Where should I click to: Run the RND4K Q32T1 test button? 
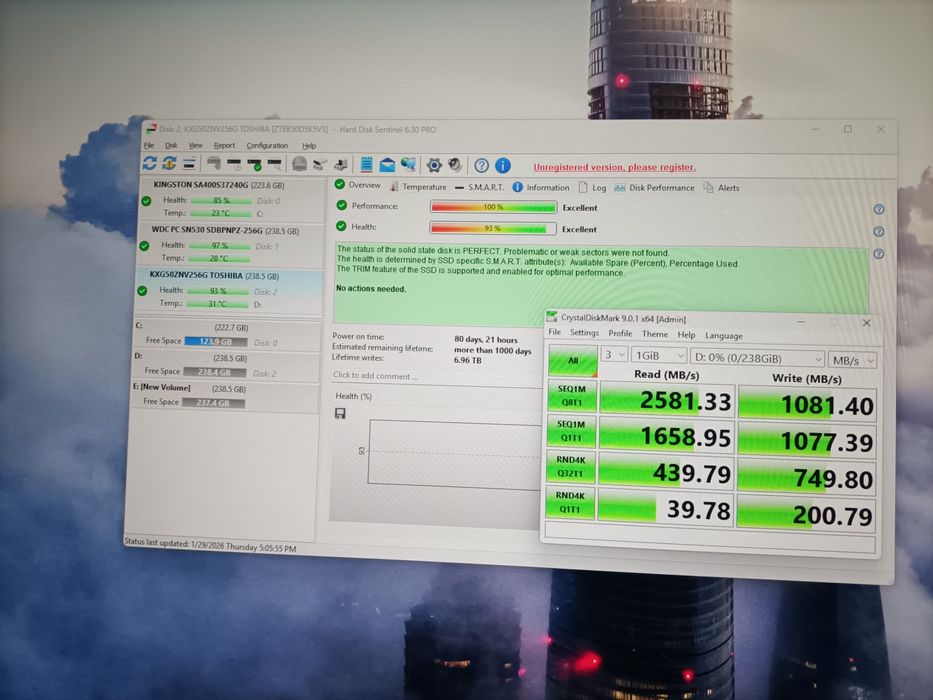coord(571,467)
